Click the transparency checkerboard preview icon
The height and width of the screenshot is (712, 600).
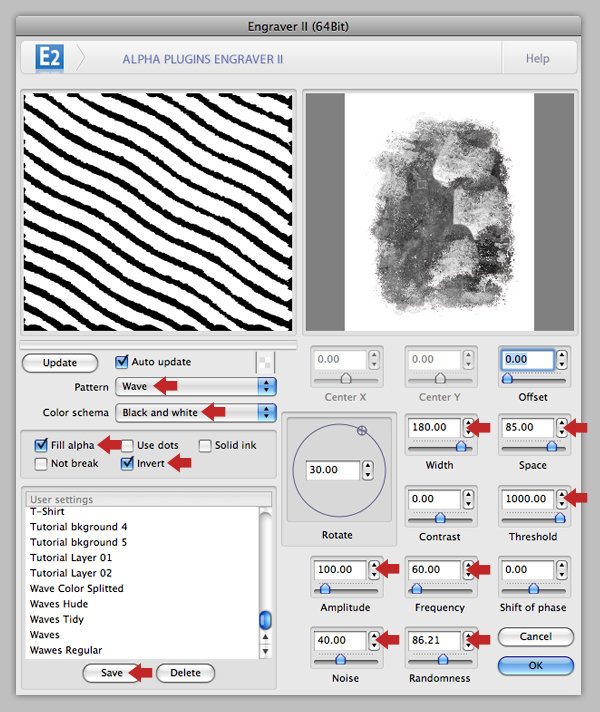(265, 362)
